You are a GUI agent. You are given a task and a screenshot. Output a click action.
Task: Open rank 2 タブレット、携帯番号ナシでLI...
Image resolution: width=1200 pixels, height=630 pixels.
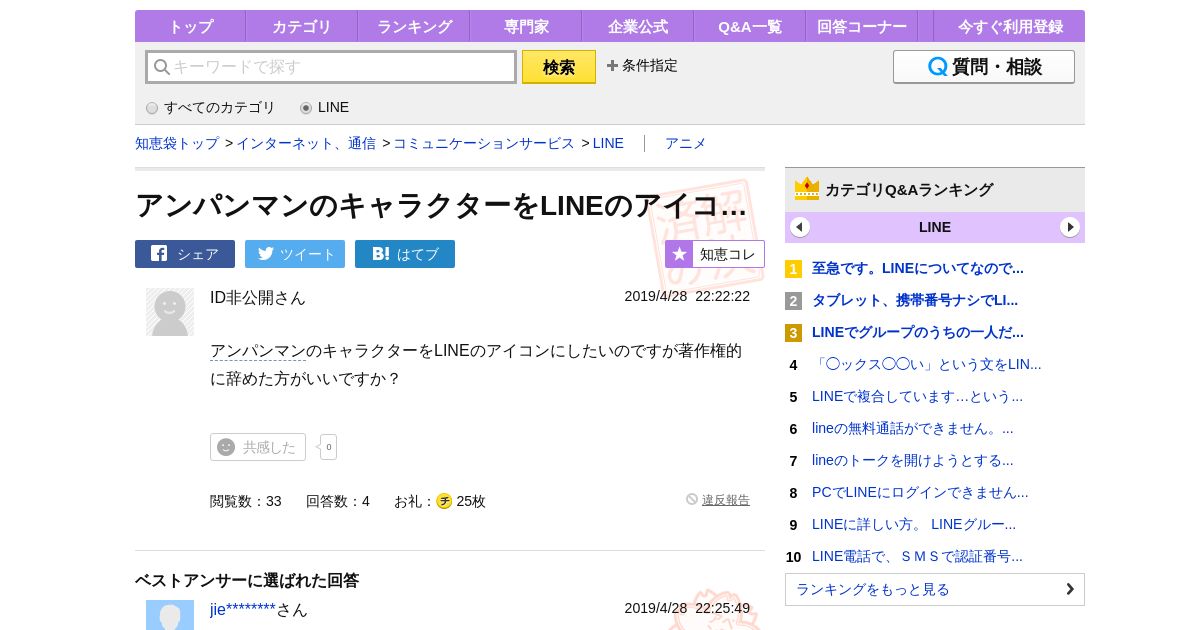pyautogui.click(x=915, y=300)
